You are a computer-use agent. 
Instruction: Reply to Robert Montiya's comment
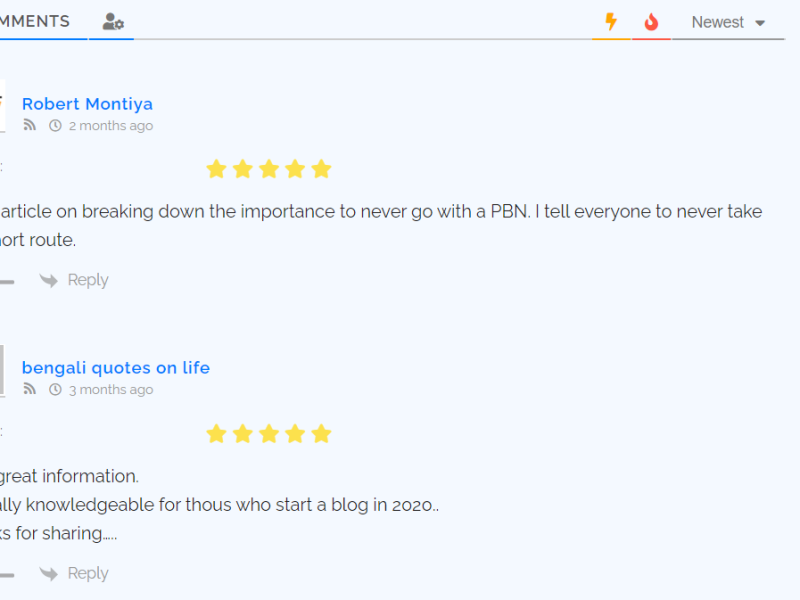(87, 280)
